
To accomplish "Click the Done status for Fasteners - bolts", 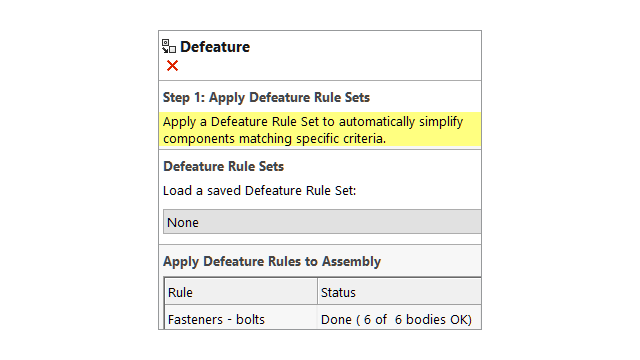I will click(x=336, y=319).
